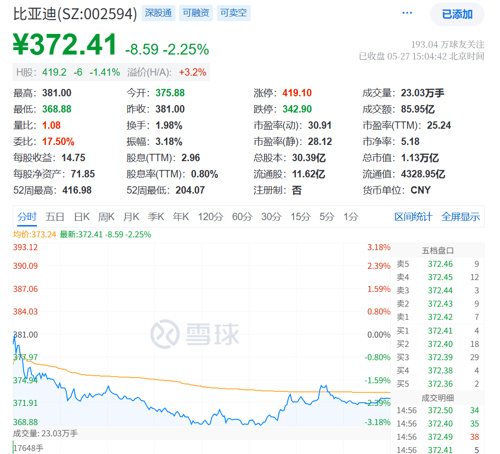Click the current price ¥372.41
The height and width of the screenshot is (454, 500).
pos(65,44)
